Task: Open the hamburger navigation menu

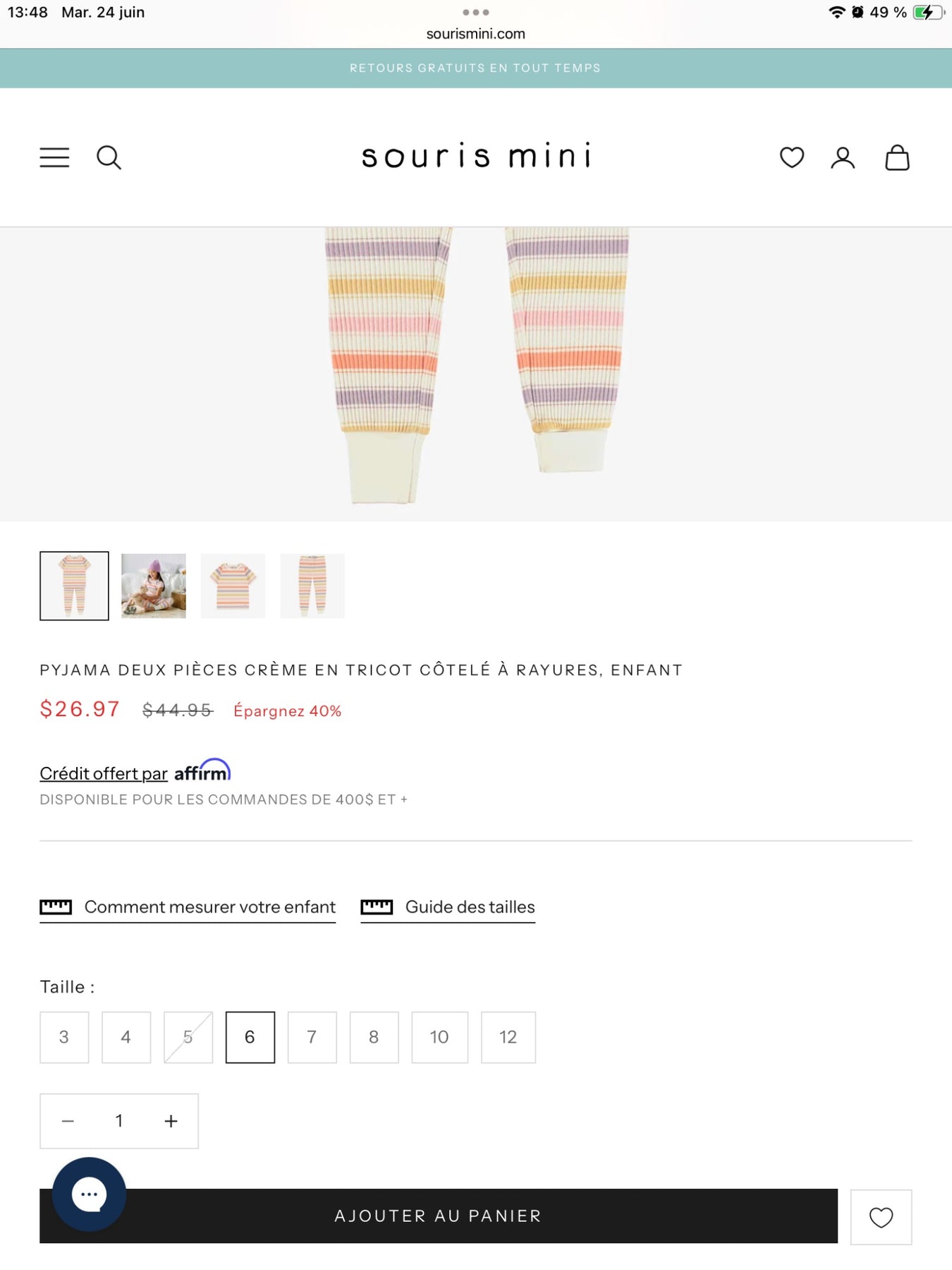Action: [x=54, y=157]
